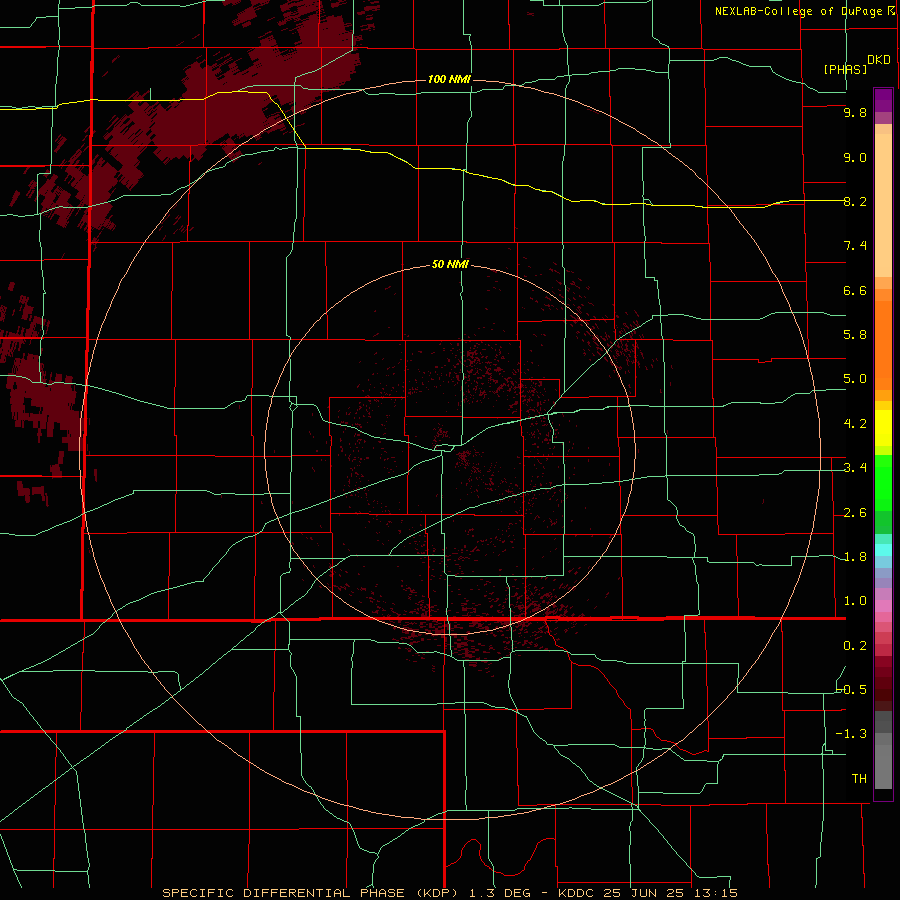This screenshot has height=900, width=900.
Task: Click the bright yellow band of the color bar
Action: pos(883,428)
